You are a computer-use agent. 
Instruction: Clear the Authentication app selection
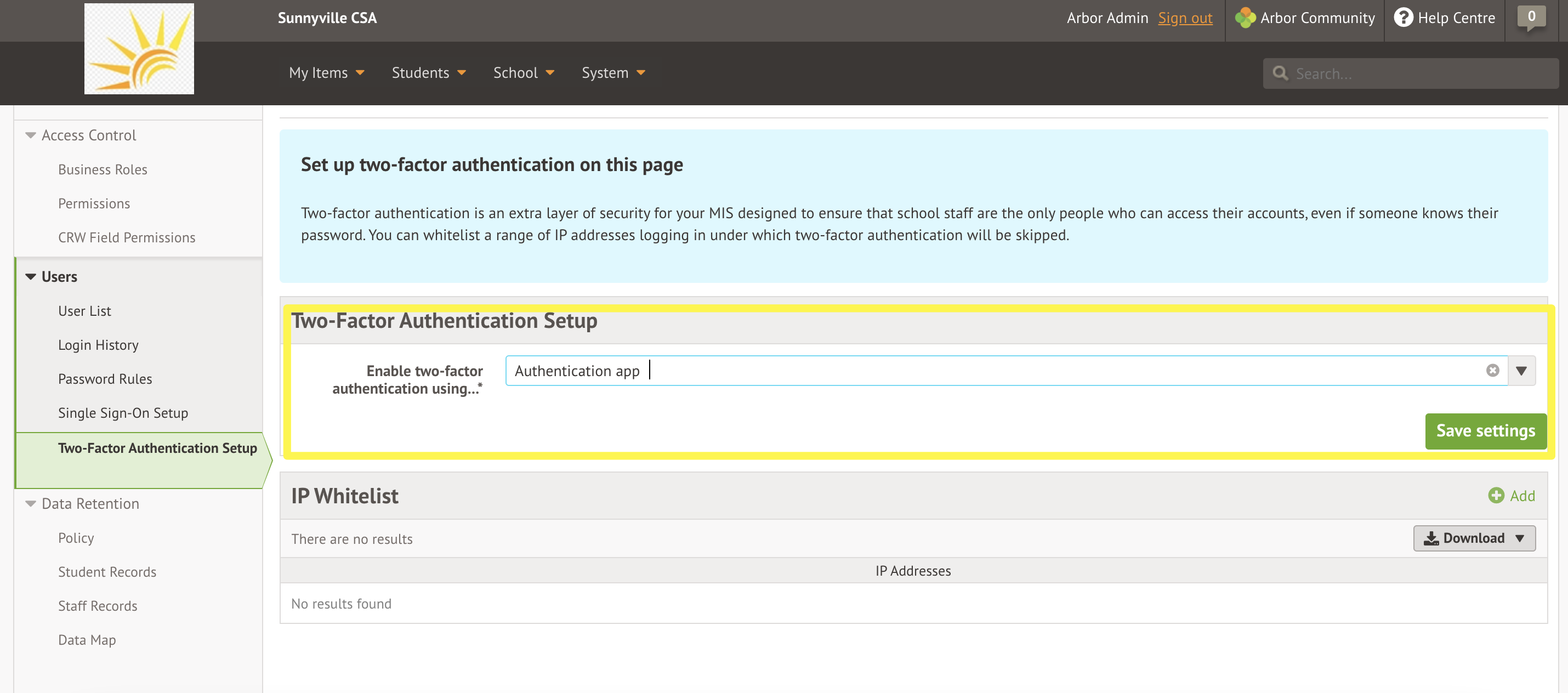tap(1492, 370)
